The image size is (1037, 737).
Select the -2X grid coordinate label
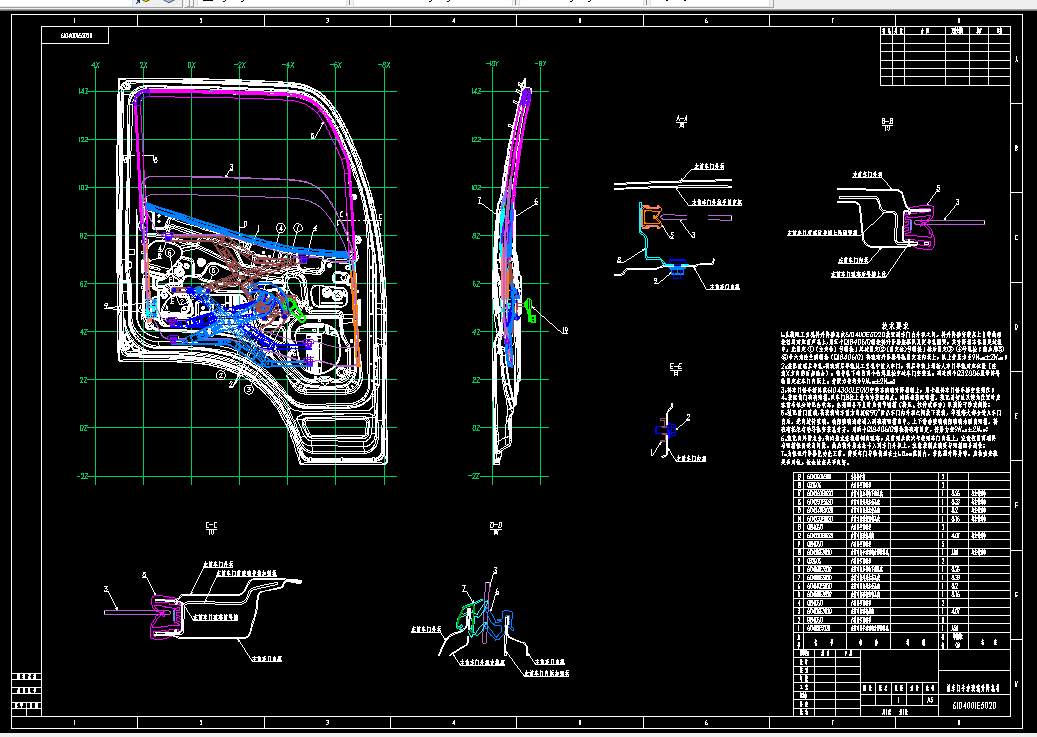[239, 65]
